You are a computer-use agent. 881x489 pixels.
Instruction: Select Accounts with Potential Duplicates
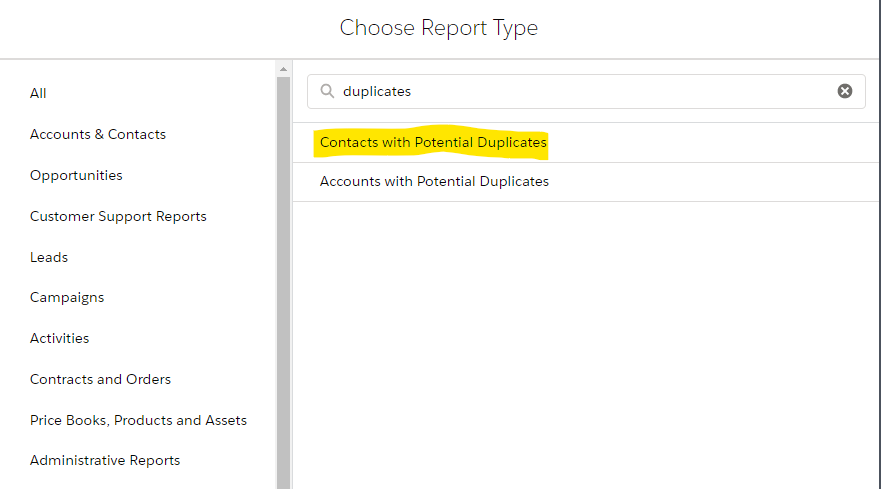point(434,182)
